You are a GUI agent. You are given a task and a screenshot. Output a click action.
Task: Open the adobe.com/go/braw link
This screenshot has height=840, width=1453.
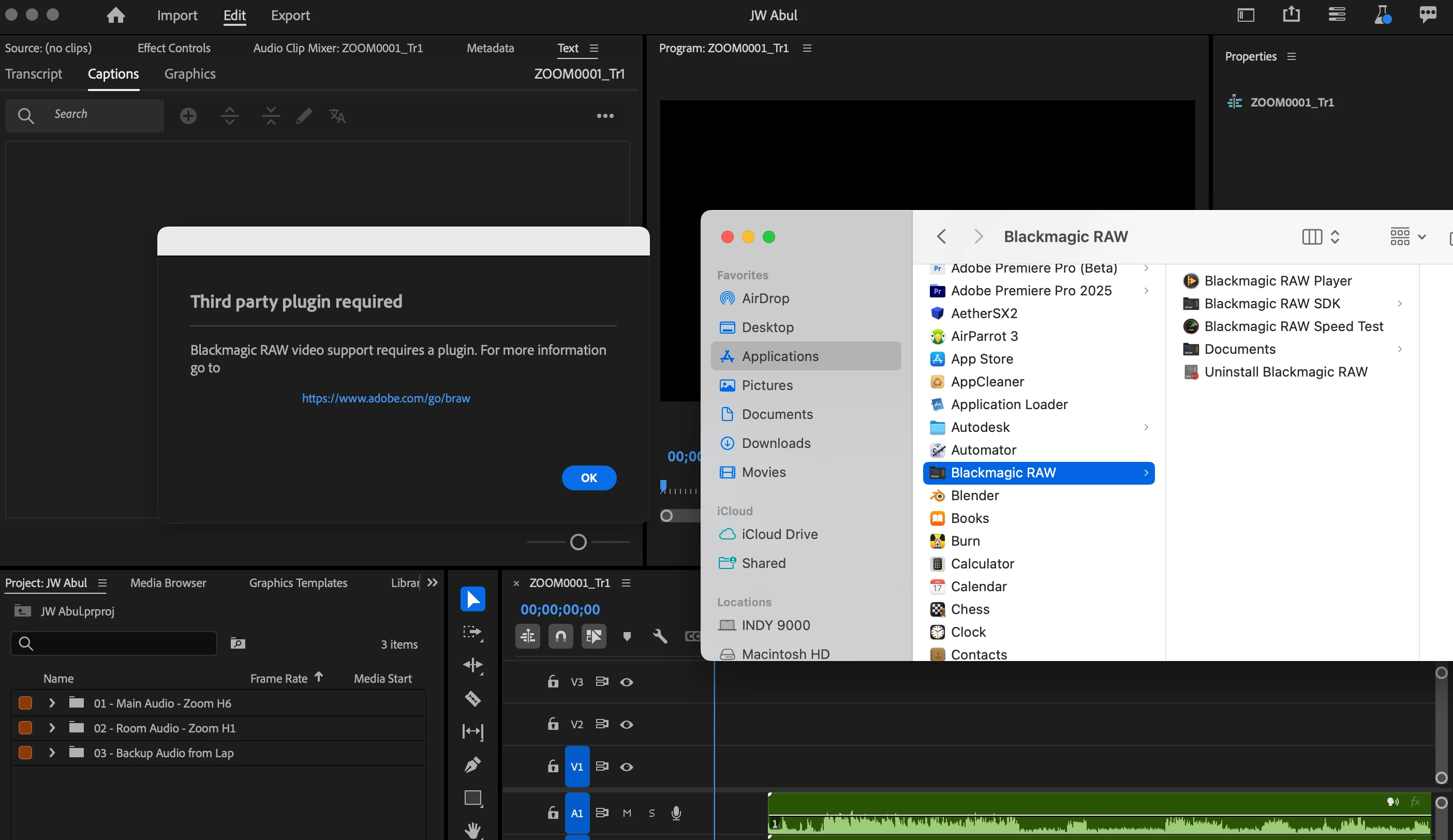(386, 398)
